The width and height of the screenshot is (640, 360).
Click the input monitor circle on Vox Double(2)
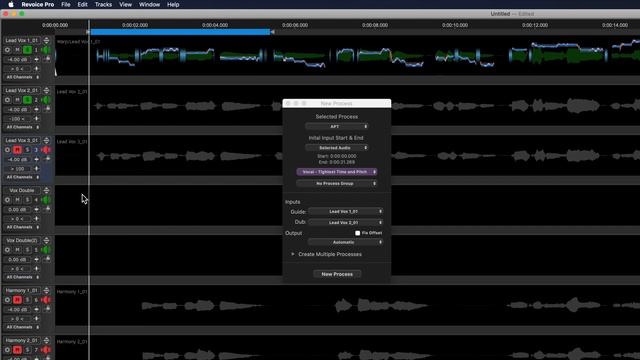7,250
